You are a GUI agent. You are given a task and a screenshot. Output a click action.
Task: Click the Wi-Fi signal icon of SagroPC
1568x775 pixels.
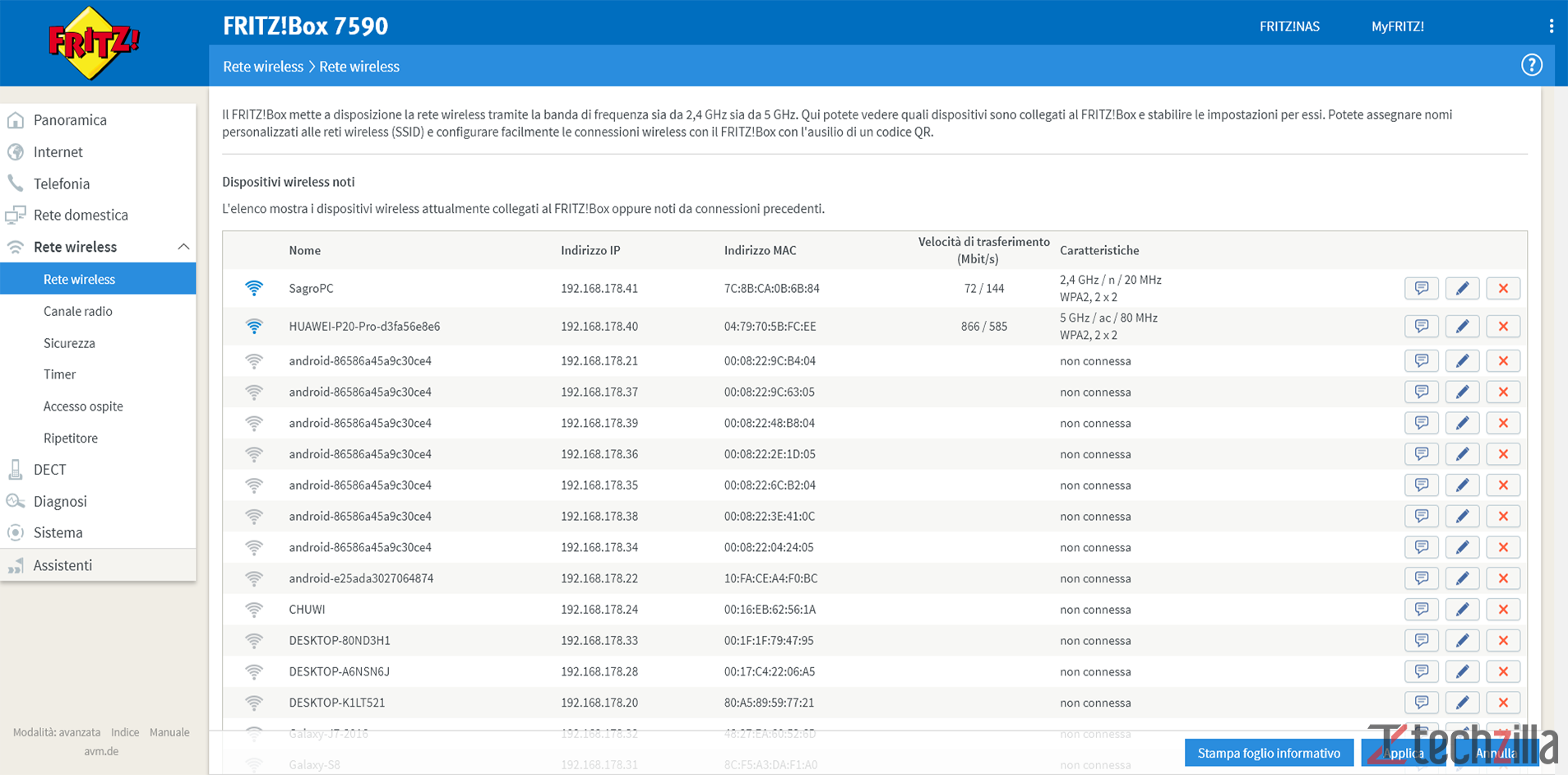tap(254, 288)
